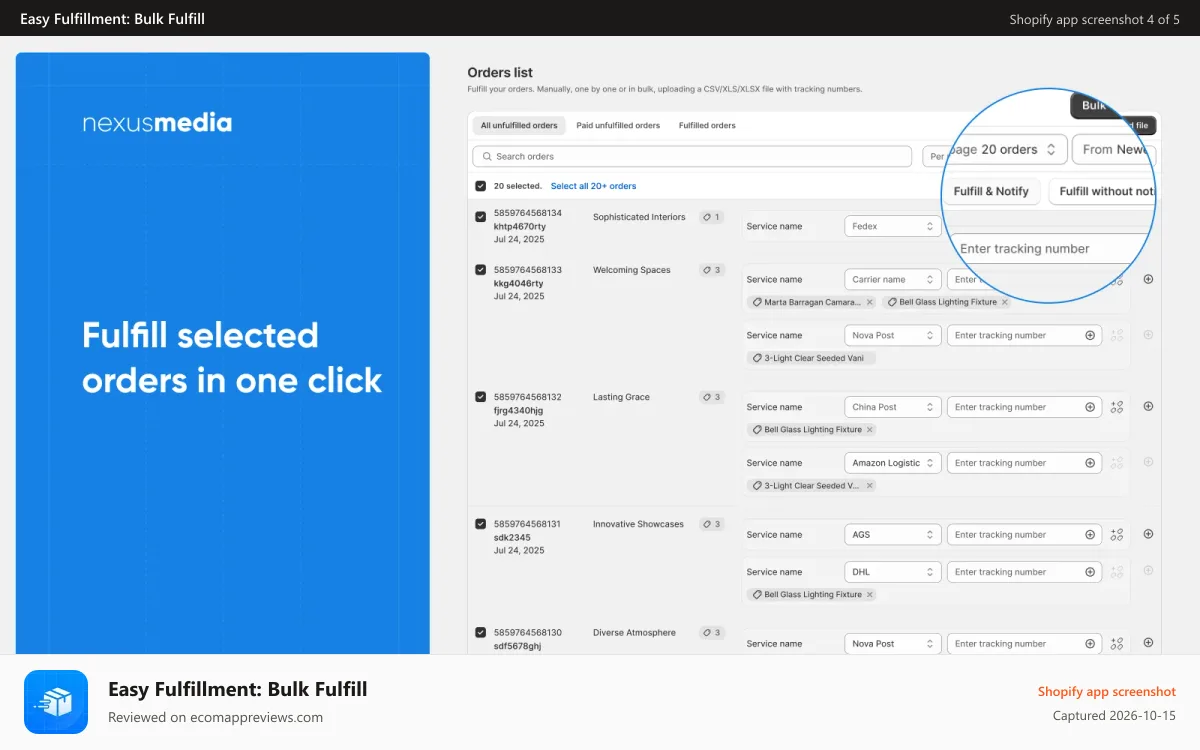Click plus icon in Diverse Atmosphere Nova Post tracking field

[1090, 644]
